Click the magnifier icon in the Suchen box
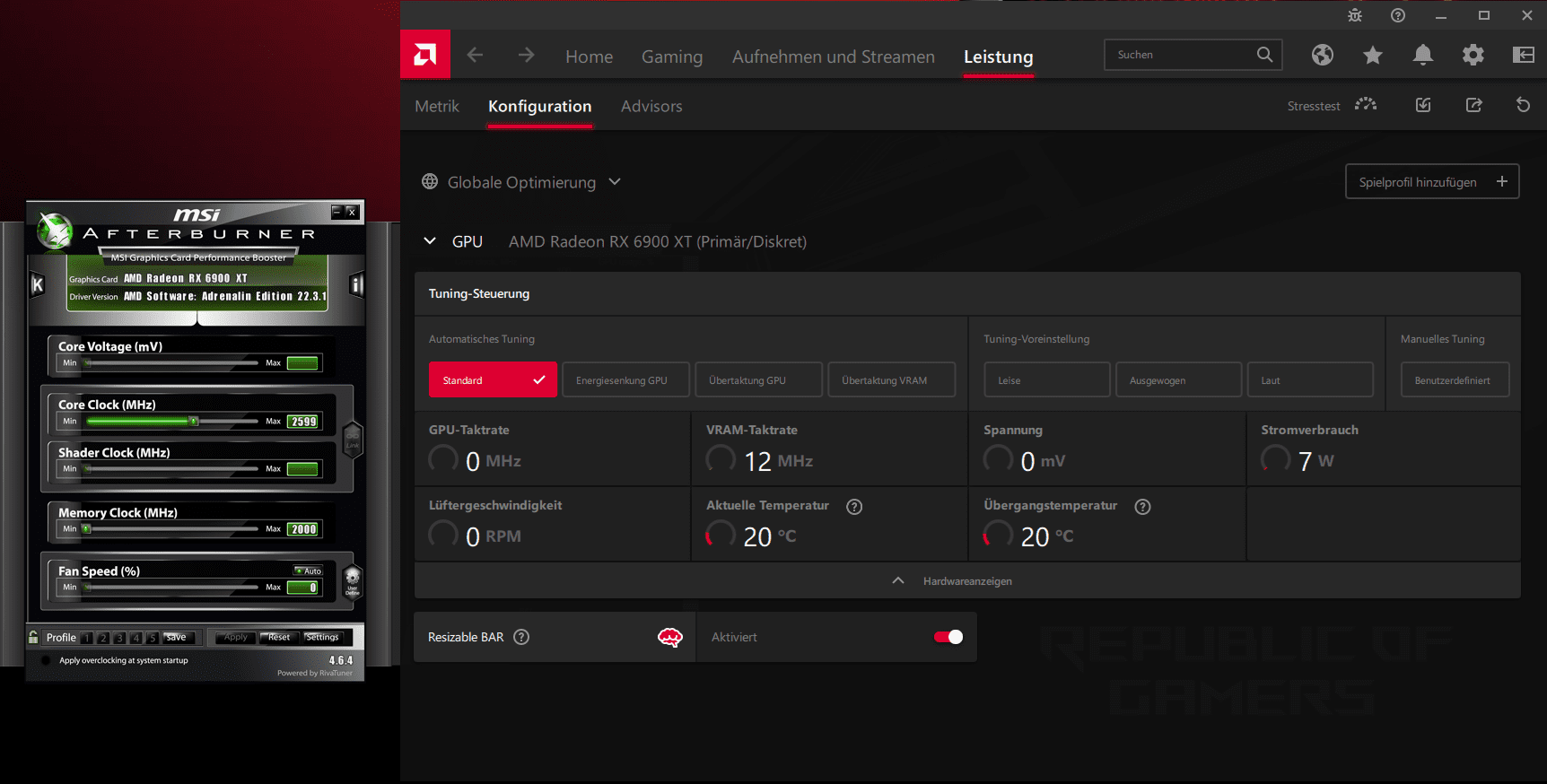The height and width of the screenshot is (784, 1547). click(x=1264, y=55)
